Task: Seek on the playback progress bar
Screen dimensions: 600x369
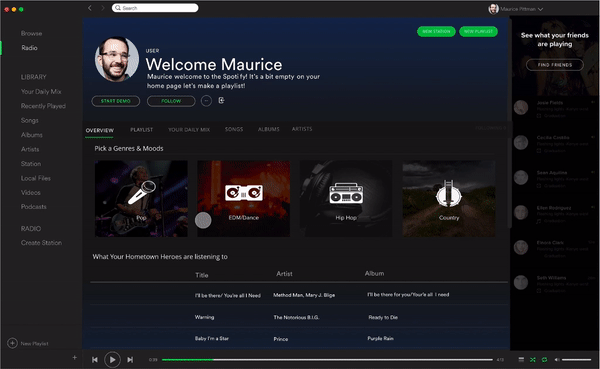Action: 327,360
